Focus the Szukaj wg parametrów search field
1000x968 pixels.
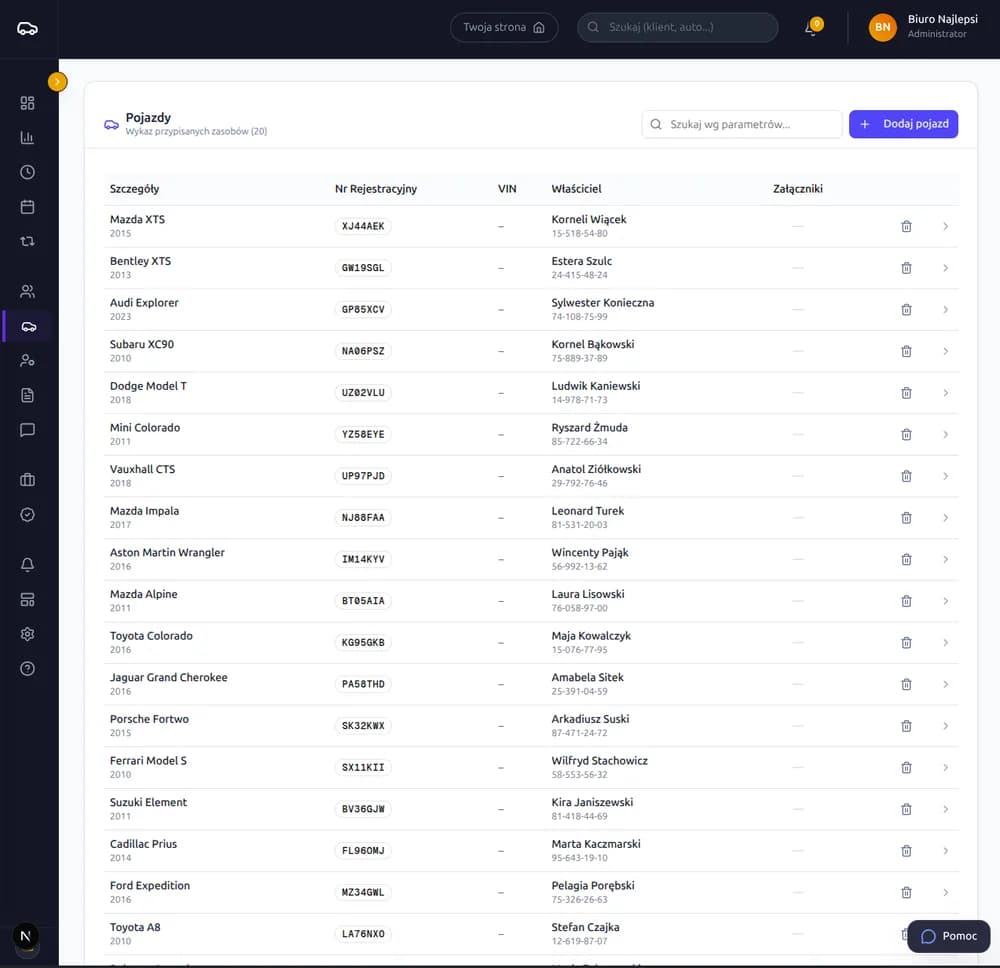tap(742, 124)
